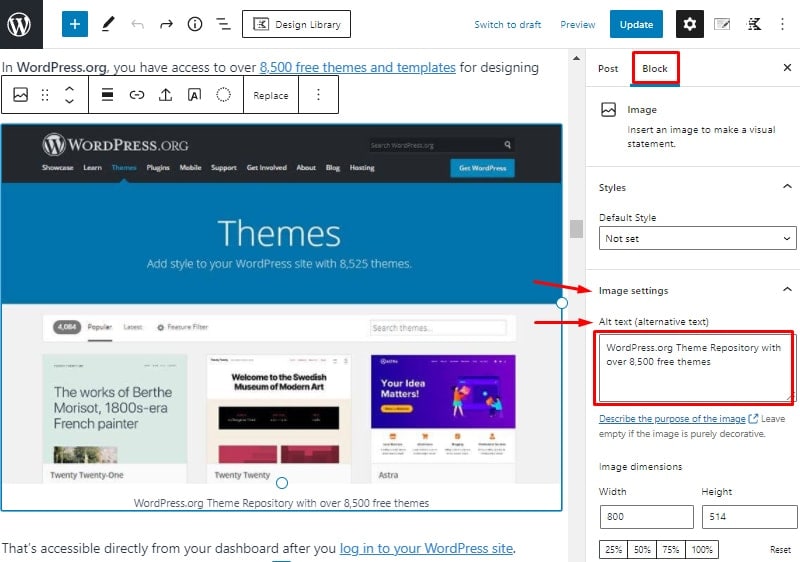Set the image size to 50%
Viewport: 800px width, 562px height.
click(x=642, y=549)
